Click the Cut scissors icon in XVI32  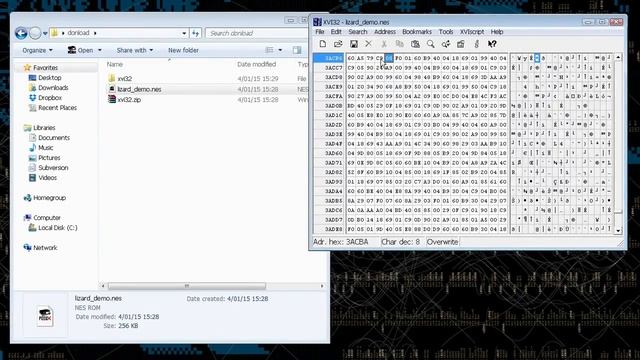tap(384, 44)
